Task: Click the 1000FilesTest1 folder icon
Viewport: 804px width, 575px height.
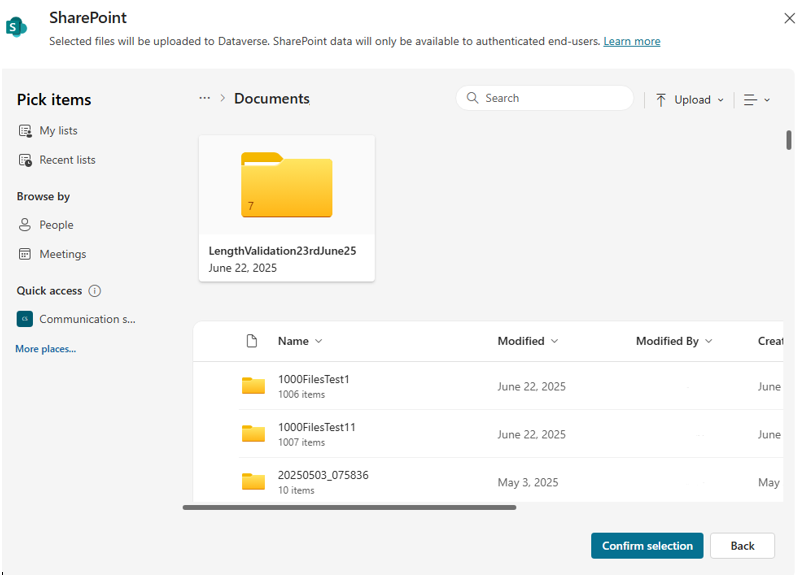Action: pyautogui.click(x=253, y=386)
